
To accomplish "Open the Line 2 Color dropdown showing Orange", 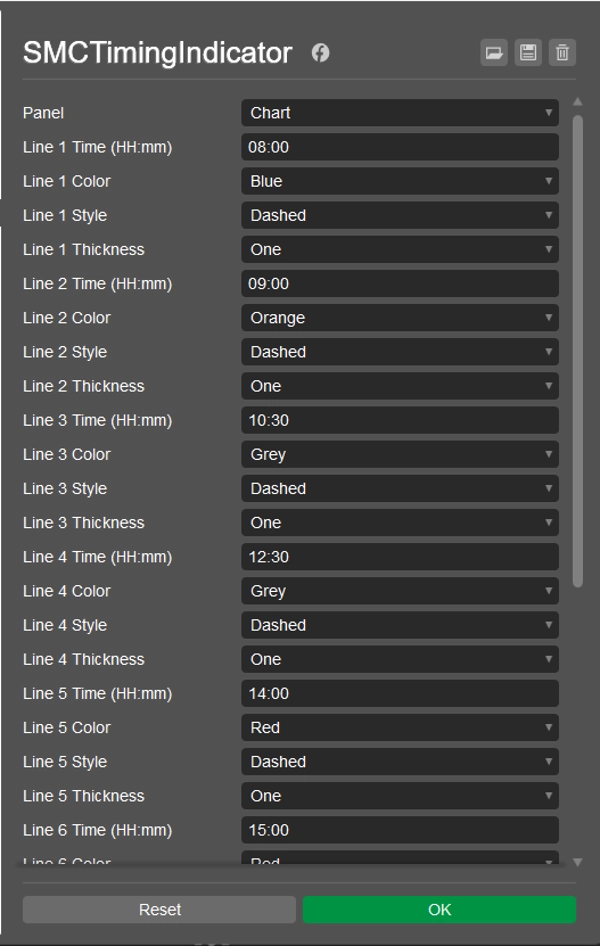I will tap(399, 318).
